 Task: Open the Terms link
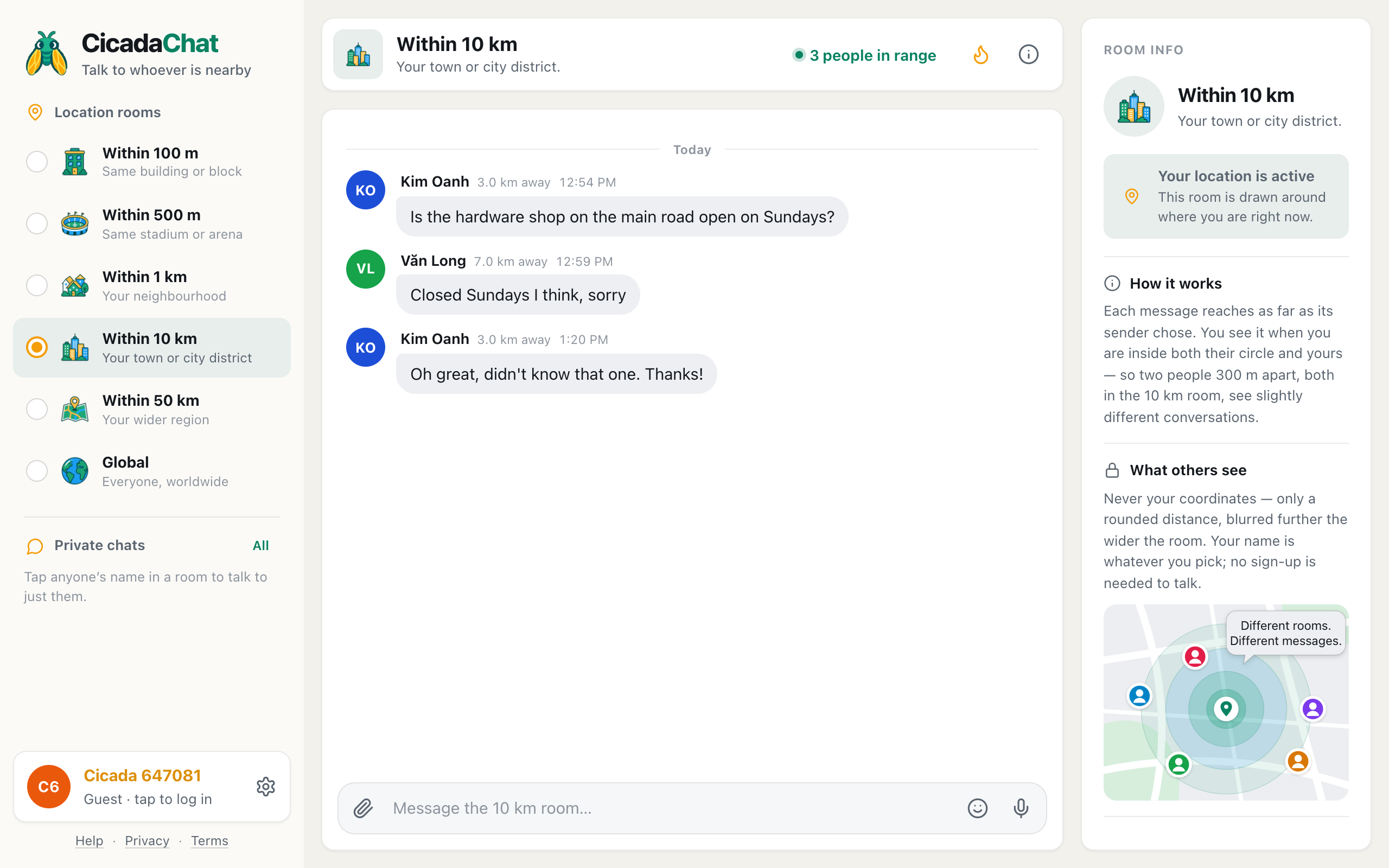[x=209, y=840]
